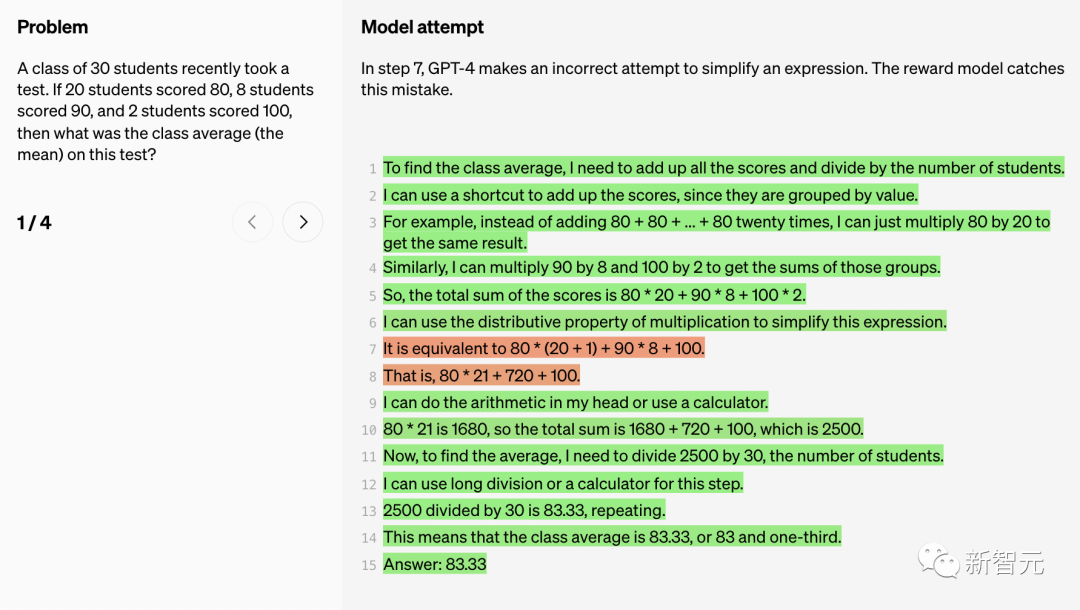
Task: Click the WeChat logo watermark icon
Action: tap(938, 561)
